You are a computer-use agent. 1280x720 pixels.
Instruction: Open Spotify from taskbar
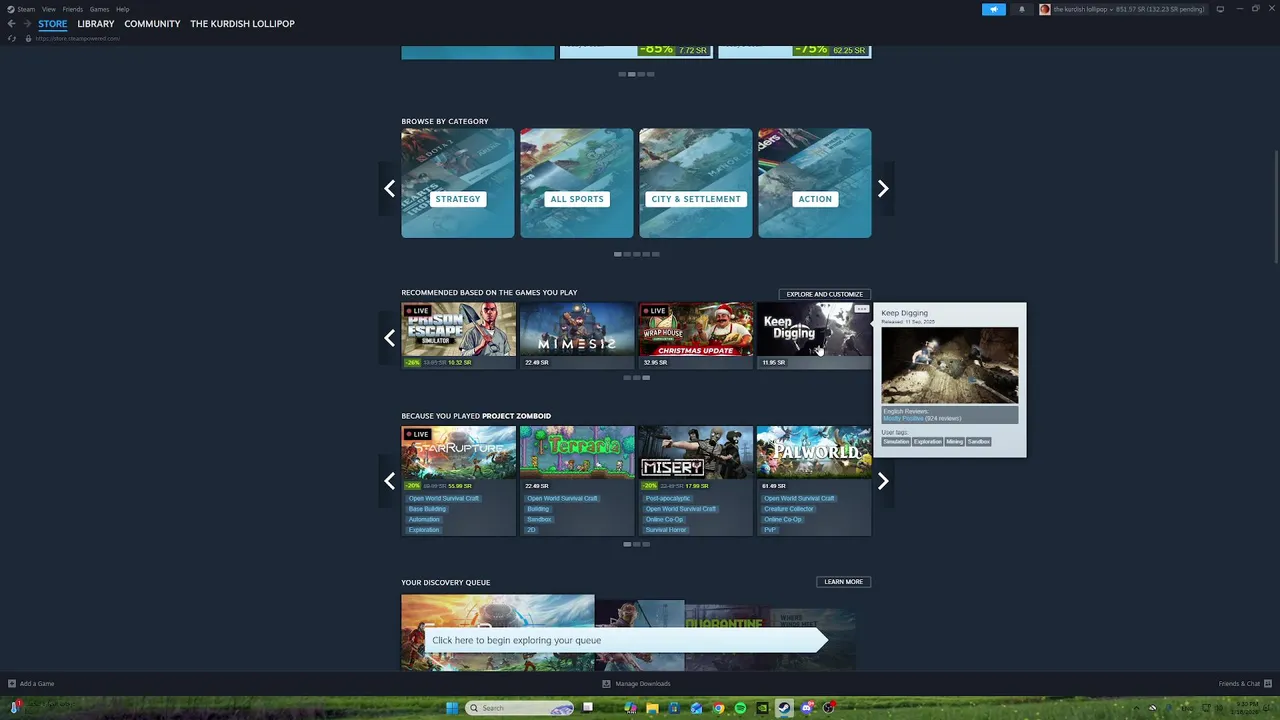pyautogui.click(x=740, y=708)
